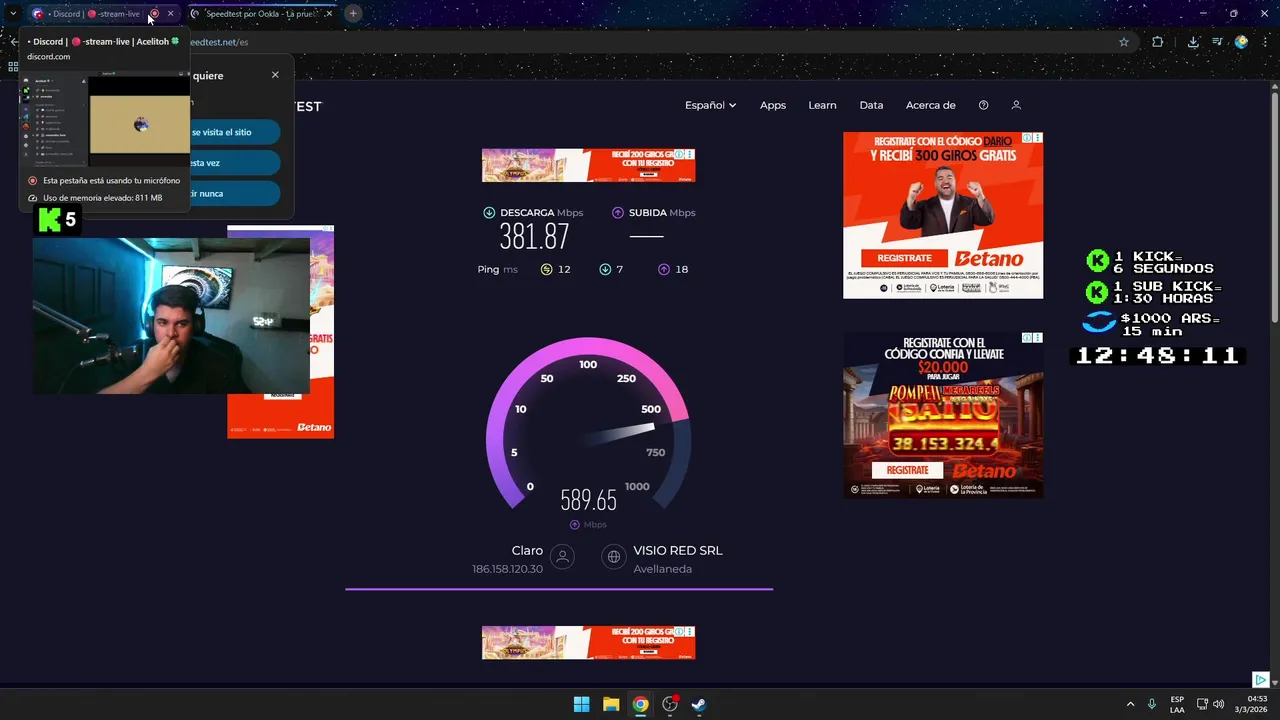Close the site permission popup
Viewport: 1280px width, 720px height.
click(275, 75)
